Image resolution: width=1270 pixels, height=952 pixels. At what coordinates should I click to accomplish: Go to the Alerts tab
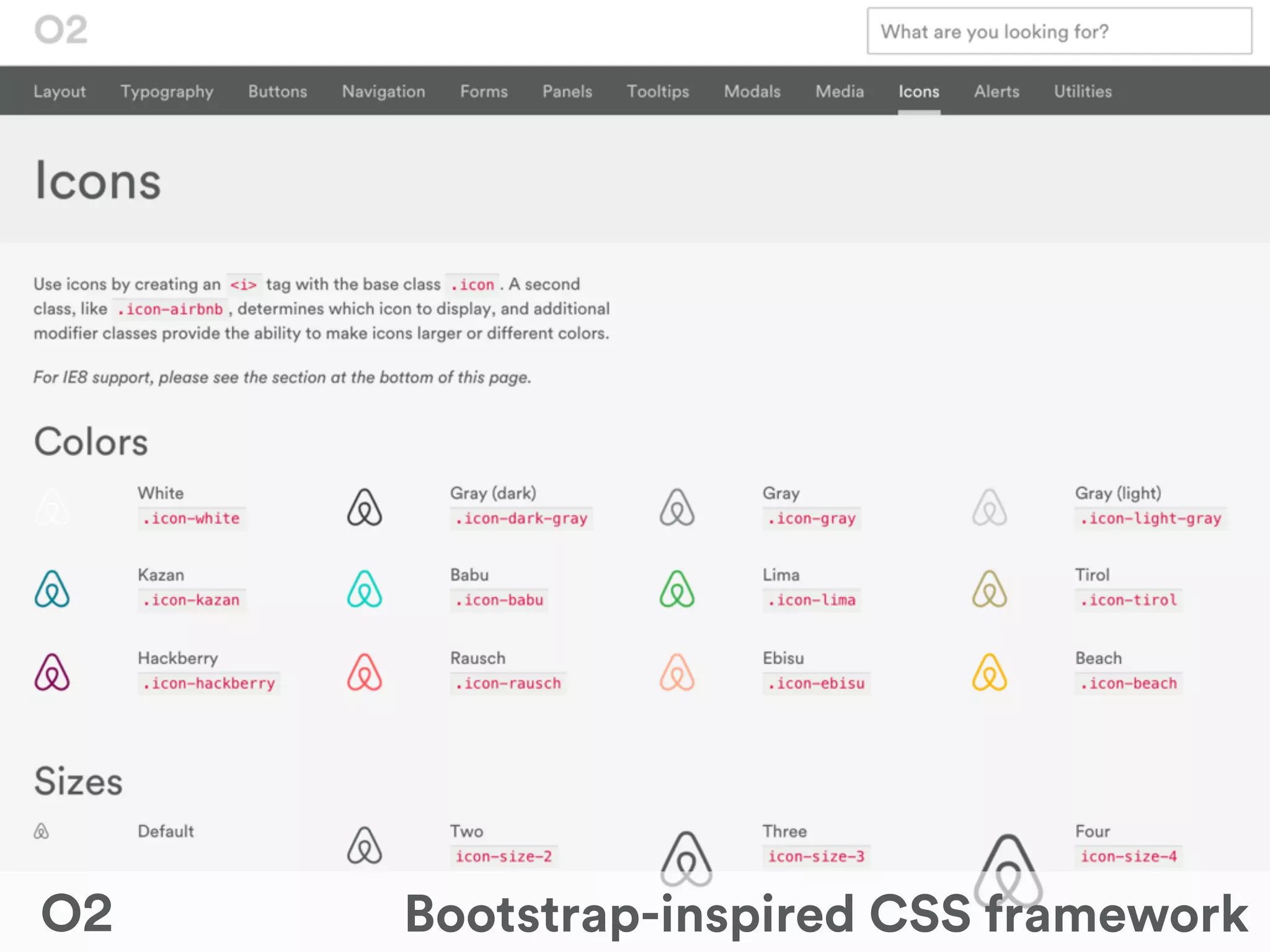(997, 91)
